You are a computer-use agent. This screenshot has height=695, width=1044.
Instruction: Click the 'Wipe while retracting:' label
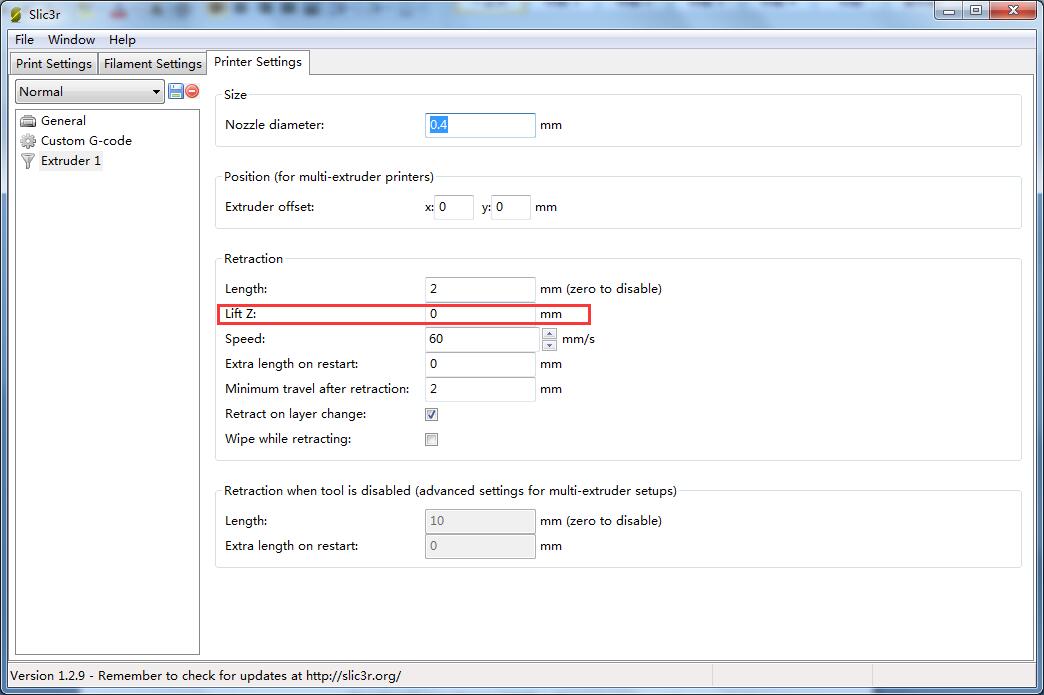[x=288, y=439]
